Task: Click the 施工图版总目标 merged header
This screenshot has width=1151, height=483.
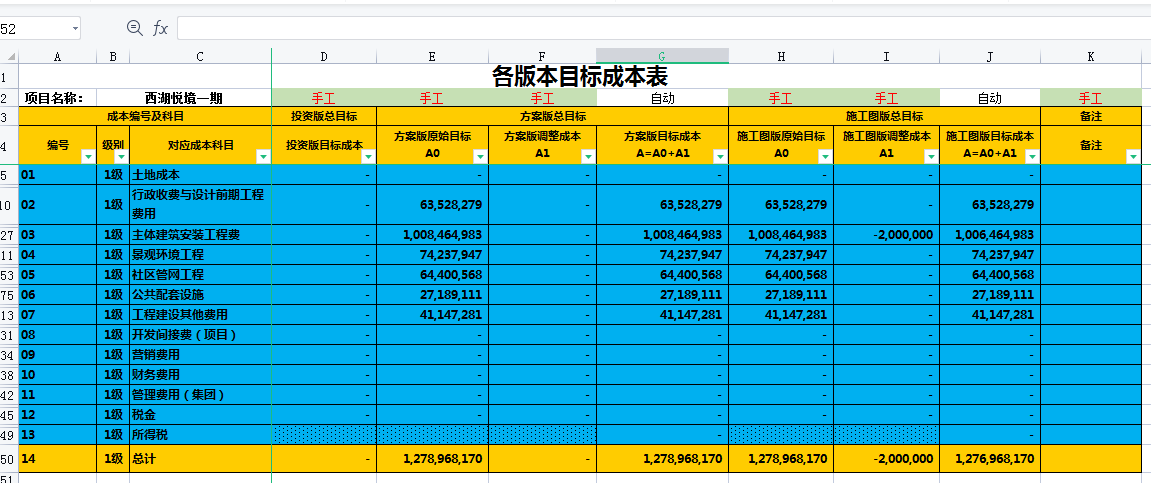Action: click(884, 116)
